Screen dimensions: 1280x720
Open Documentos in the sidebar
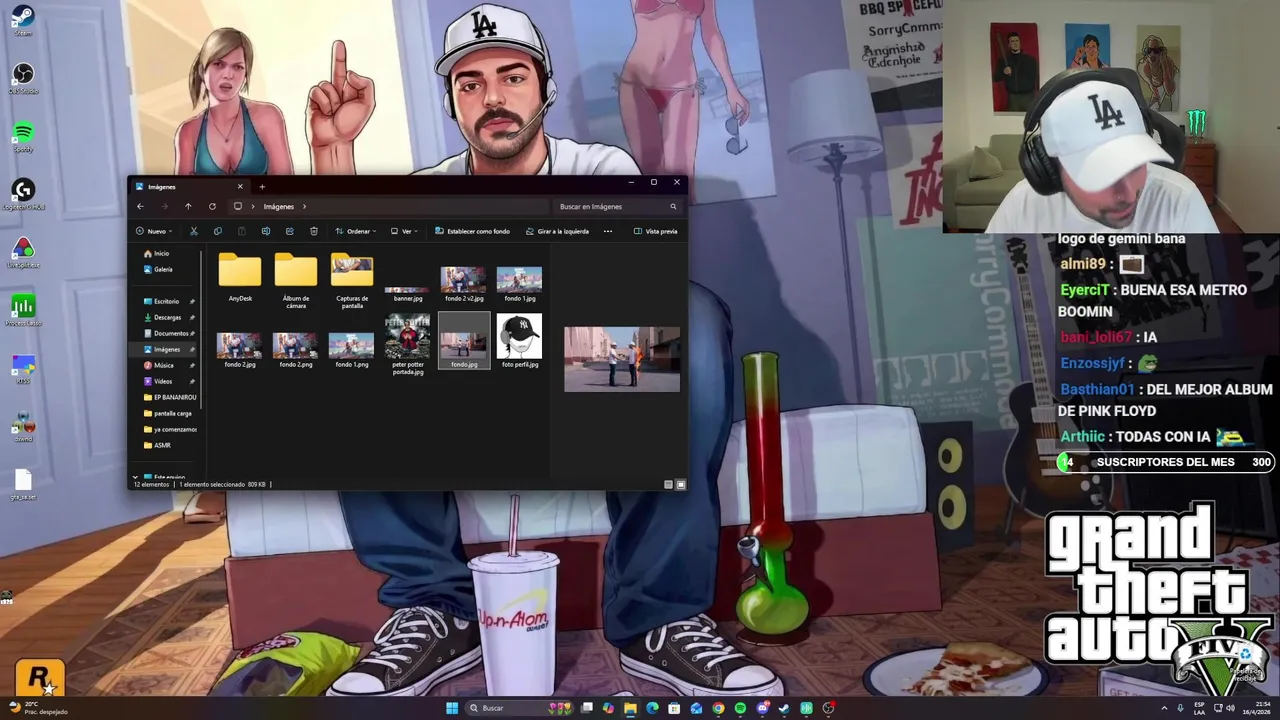pos(168,333)
